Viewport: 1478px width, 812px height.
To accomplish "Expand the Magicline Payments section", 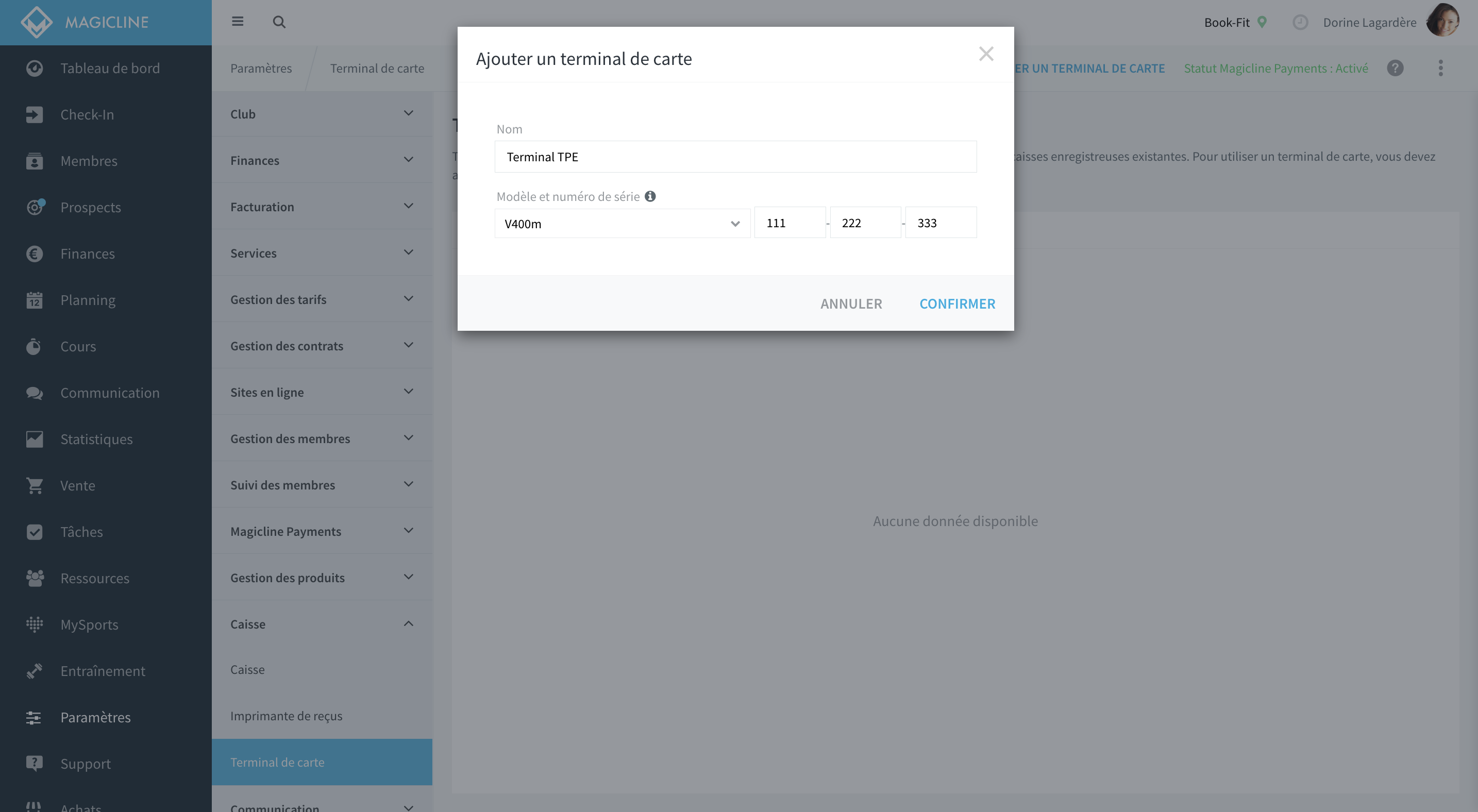I will click(322, 531).
